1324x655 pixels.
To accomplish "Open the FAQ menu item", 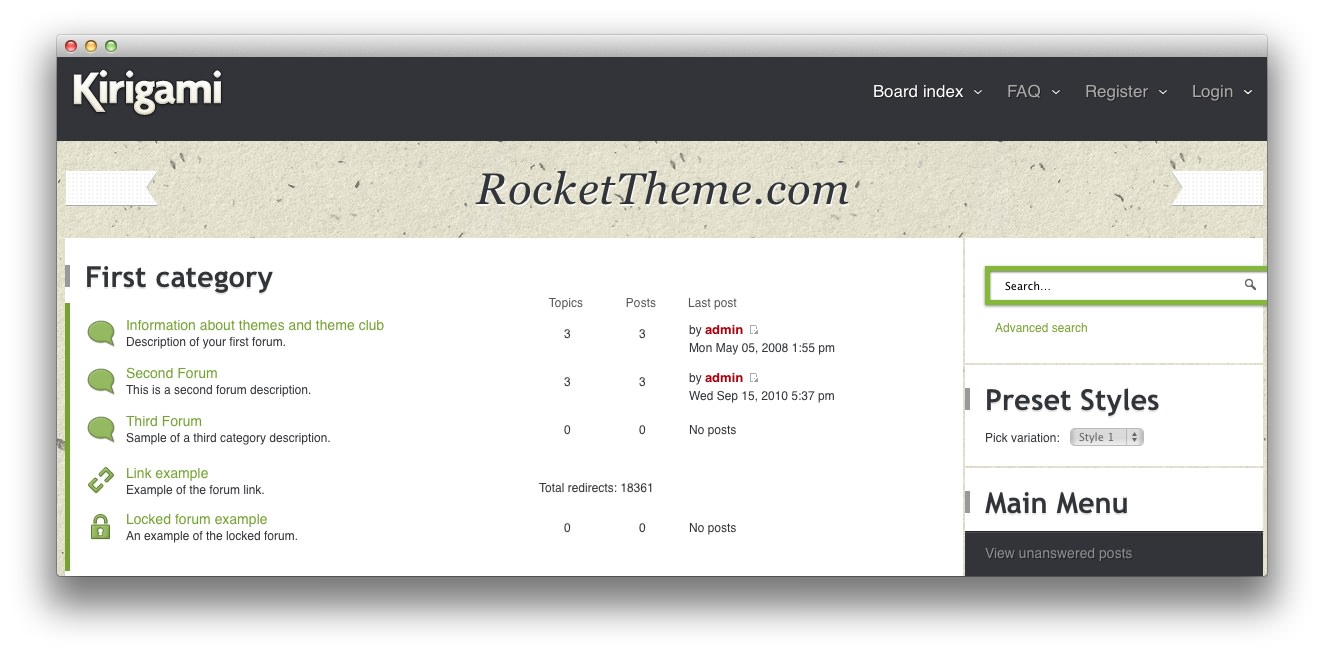I will point(1023,91).
